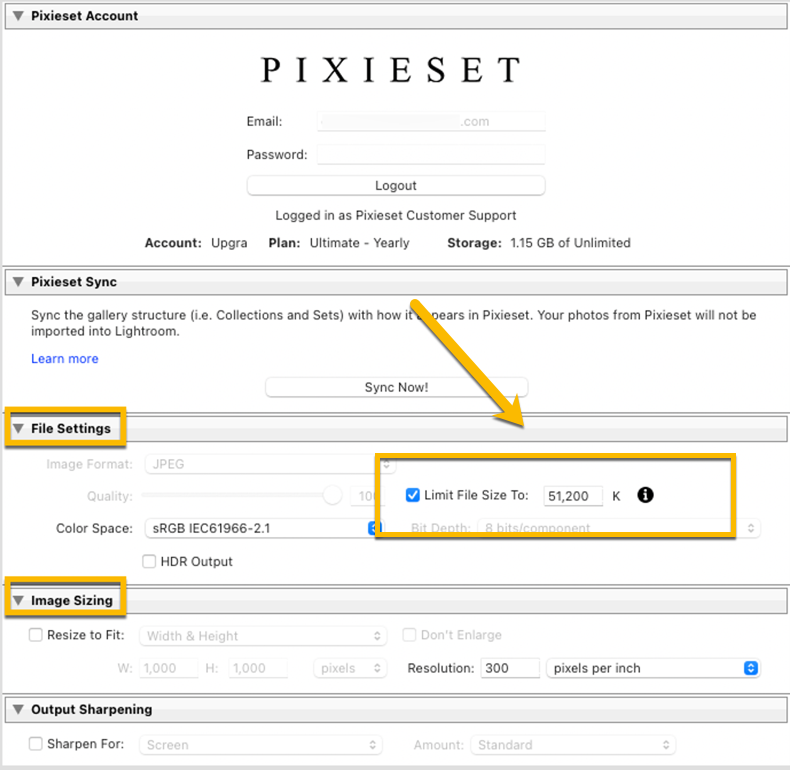
Task: Uncheck Limit File Size To checkbox
Action: 413,495
